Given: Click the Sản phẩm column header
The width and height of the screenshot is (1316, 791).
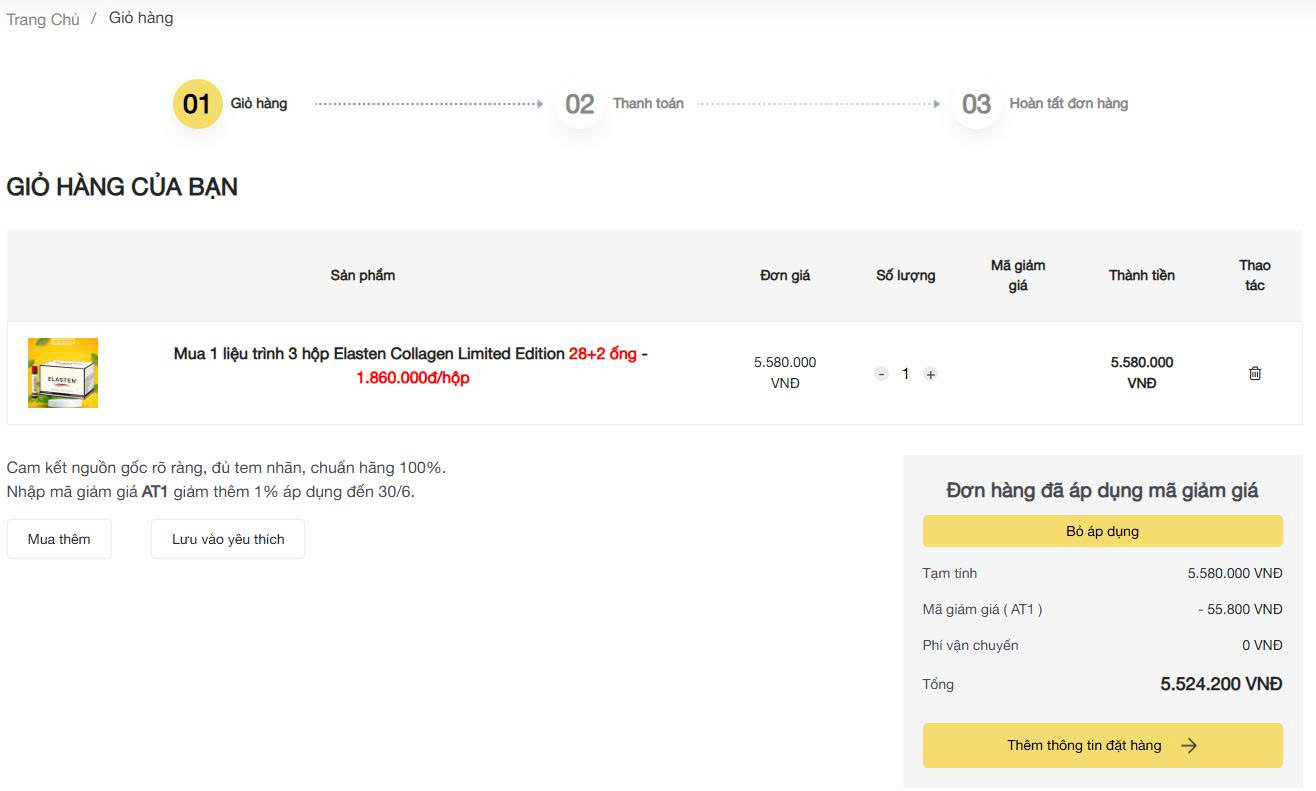Looking at the screenshot, I should pos(363,275).
